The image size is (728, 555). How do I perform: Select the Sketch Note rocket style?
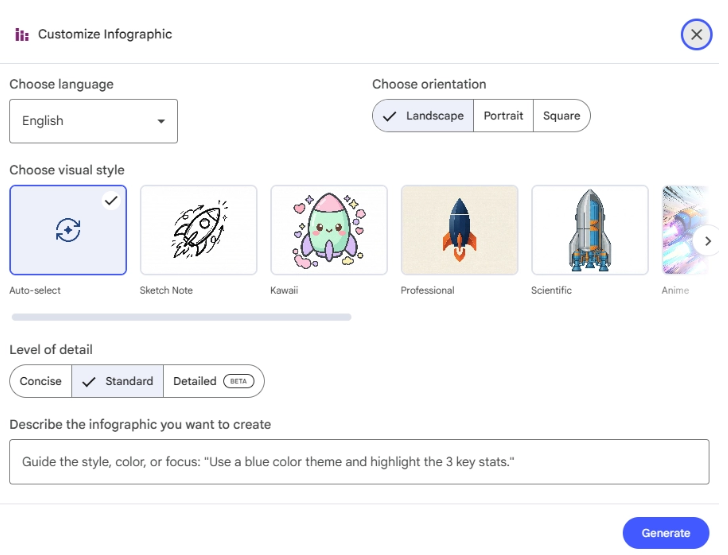198,230
